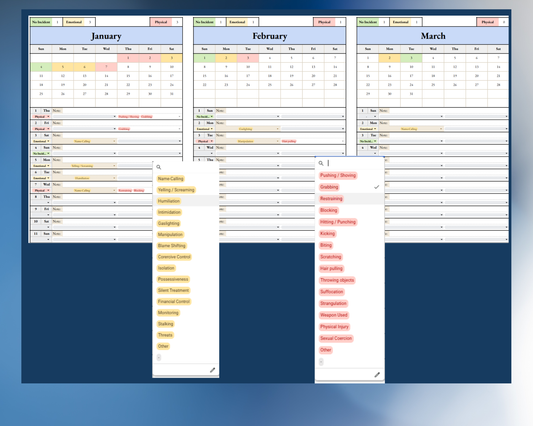Click the February month header
Screen dimensions: 533x426
point(270,36)
